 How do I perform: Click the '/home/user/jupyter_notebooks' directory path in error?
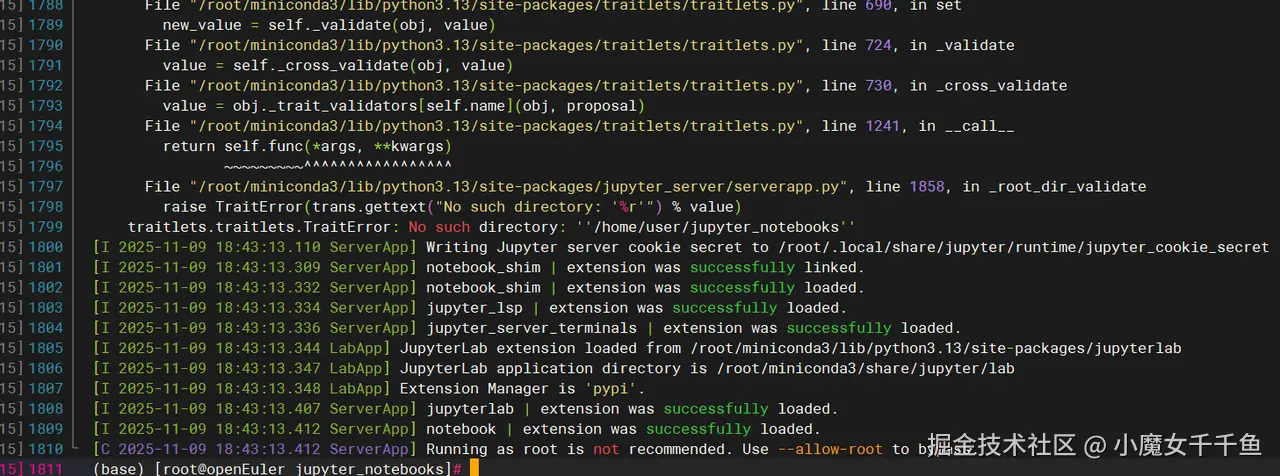pyautogui.click(x=716, y=227)
